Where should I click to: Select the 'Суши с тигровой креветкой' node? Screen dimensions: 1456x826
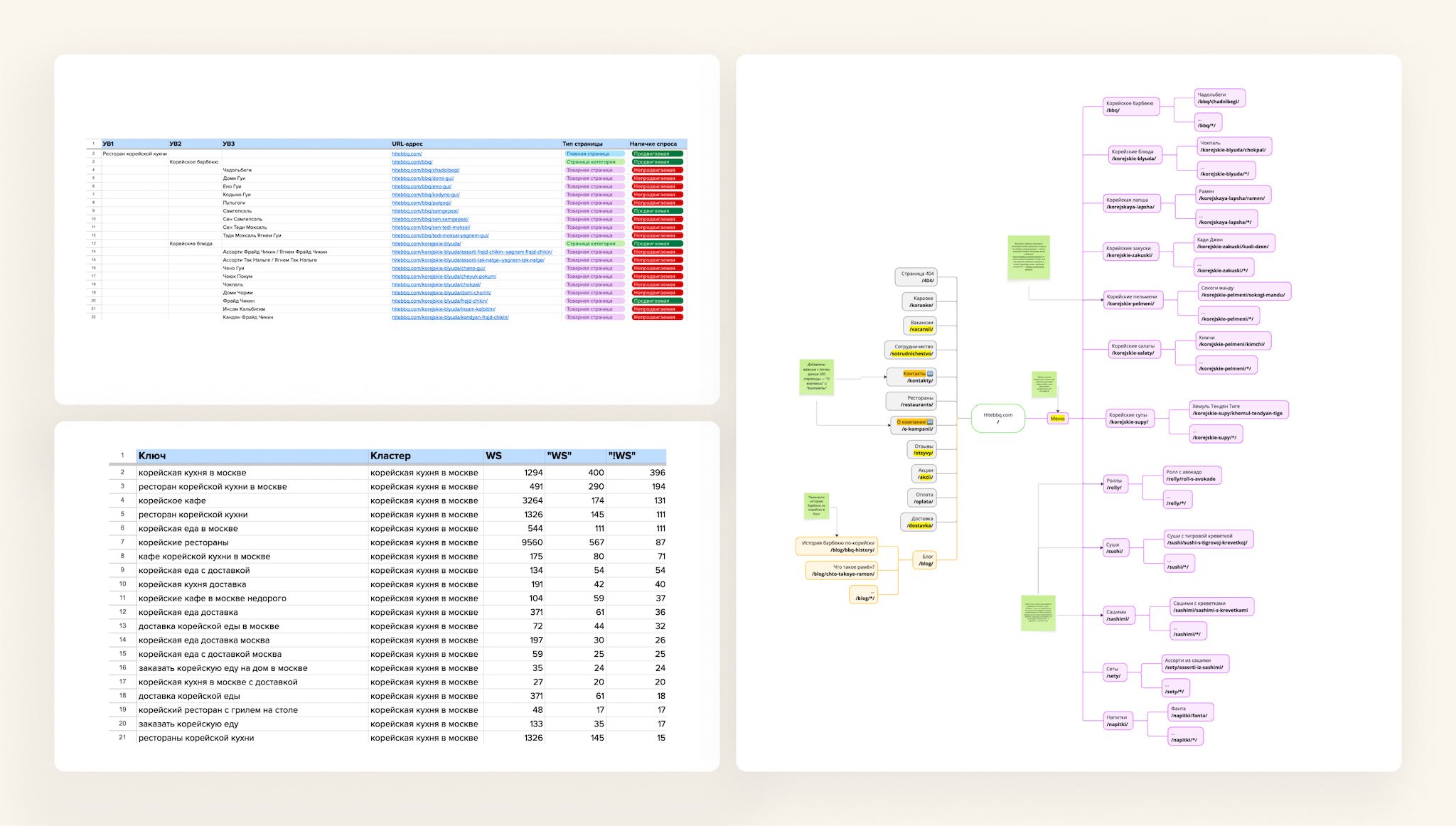click(x=1207, y=539)
